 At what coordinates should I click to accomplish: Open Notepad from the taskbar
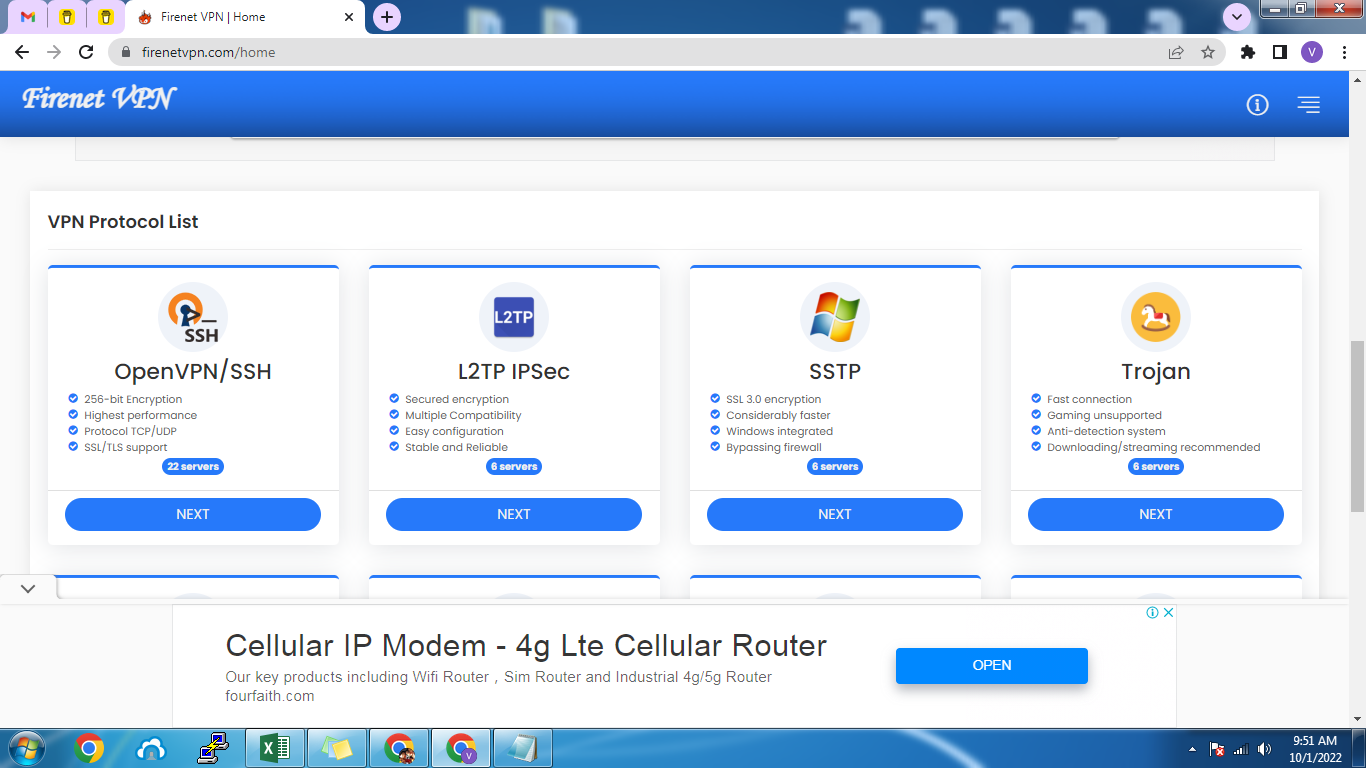tap(524, 748)
